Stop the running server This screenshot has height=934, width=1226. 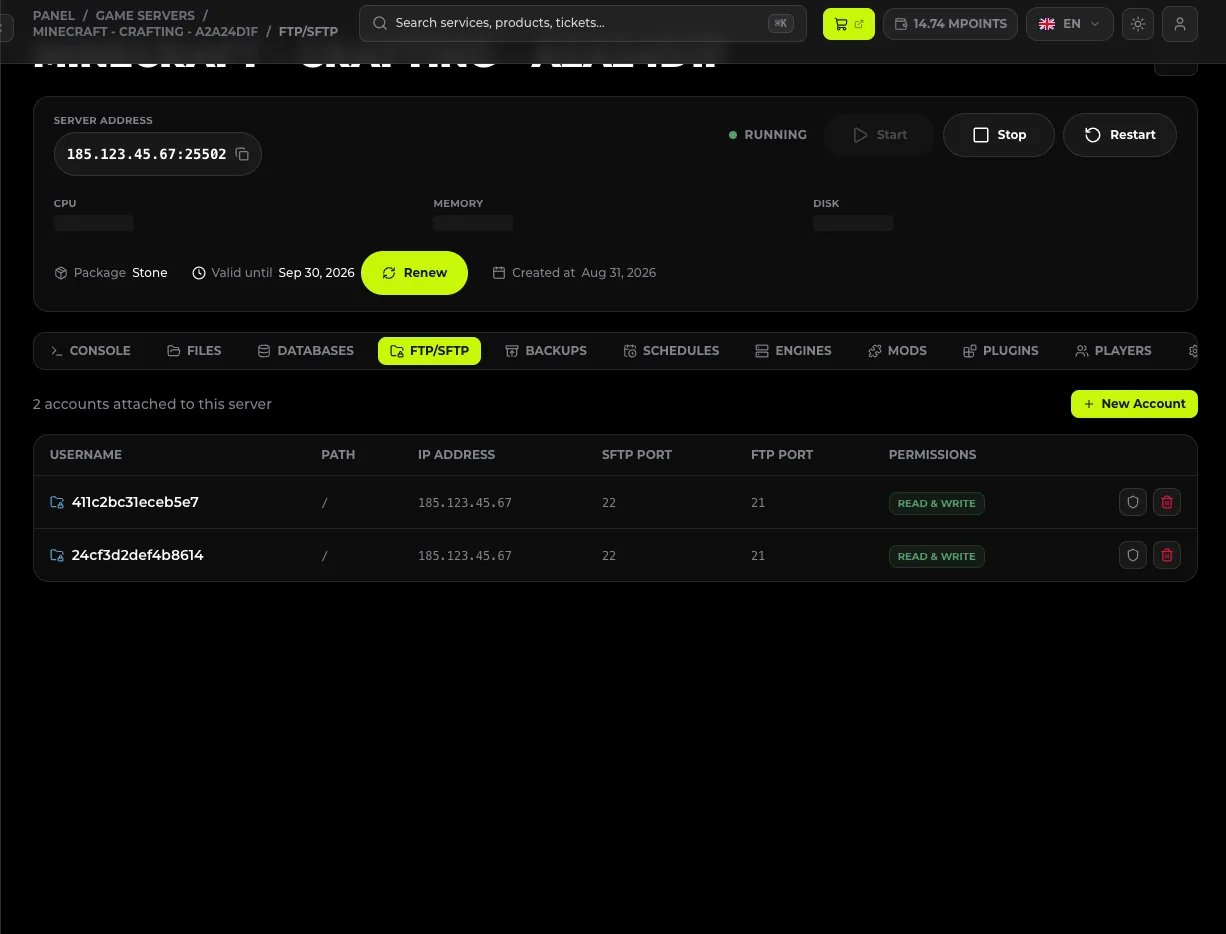[999, 135]
